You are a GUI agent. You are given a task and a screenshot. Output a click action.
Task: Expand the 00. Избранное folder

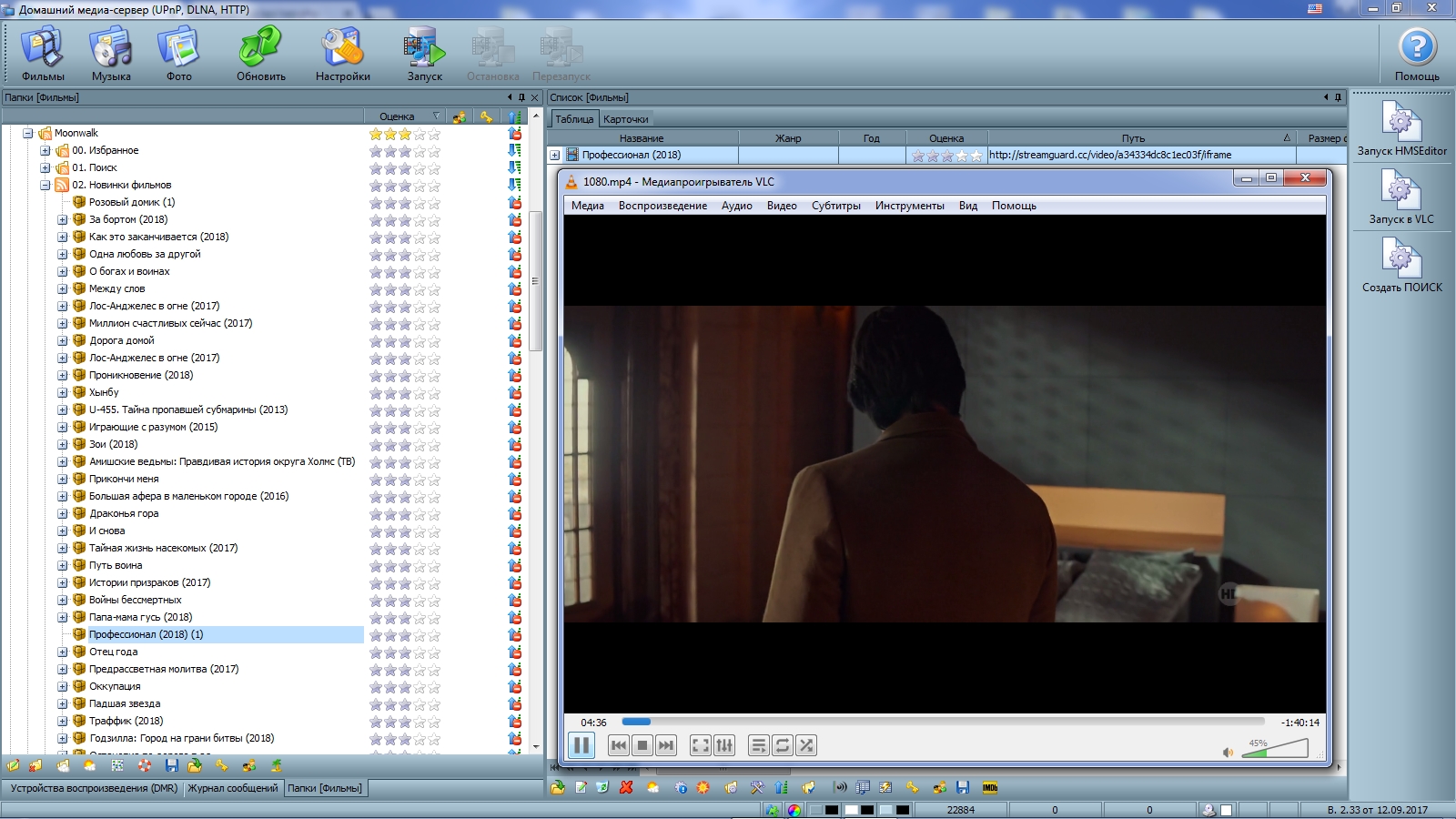pos(45,150)
